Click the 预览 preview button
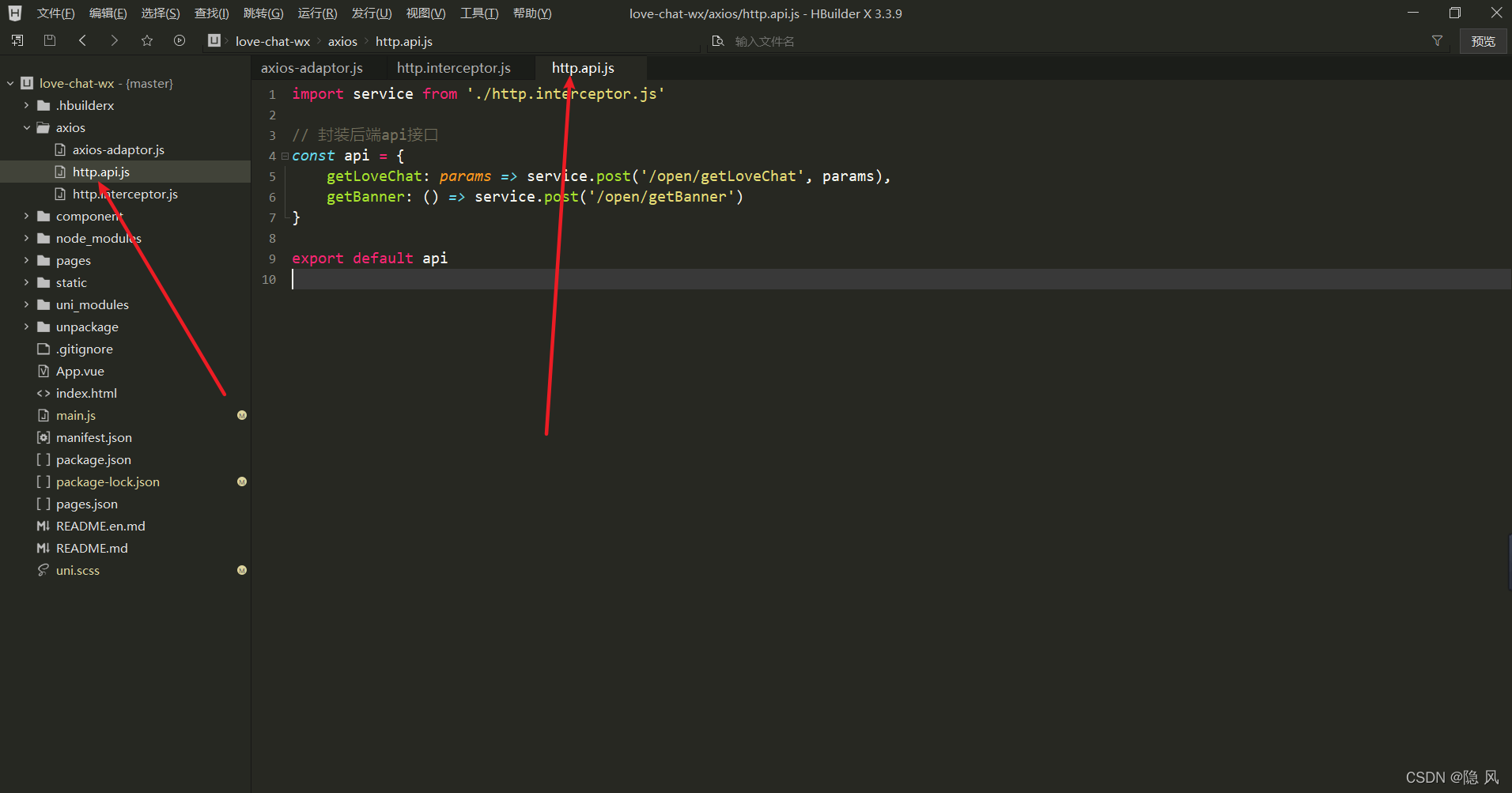1512x793 pixels. [1483, 41]
